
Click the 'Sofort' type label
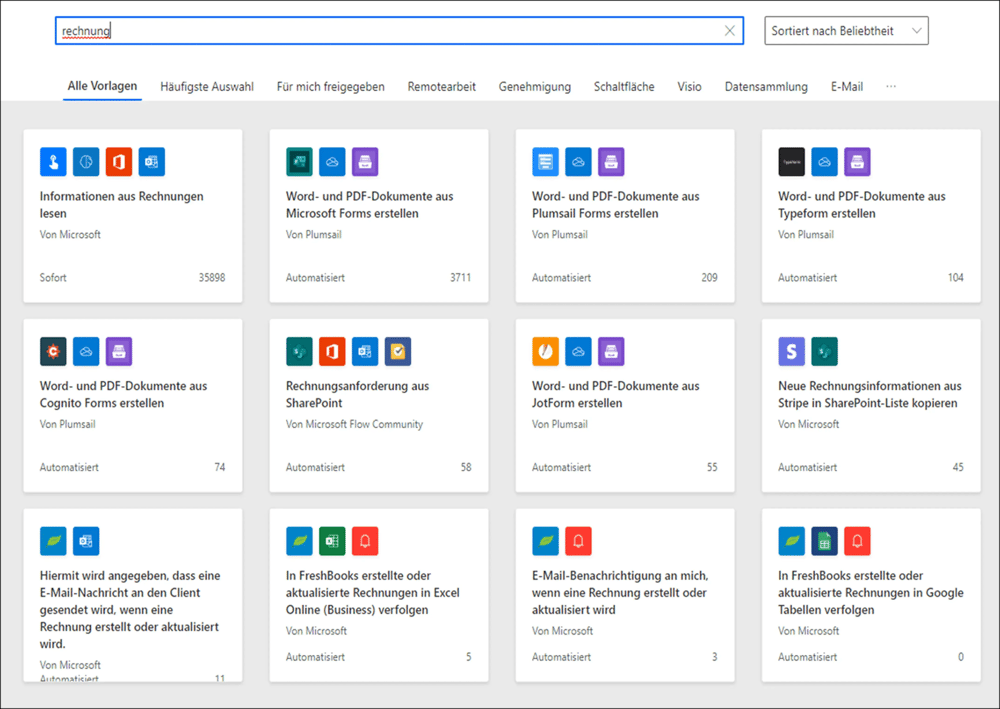53,277
